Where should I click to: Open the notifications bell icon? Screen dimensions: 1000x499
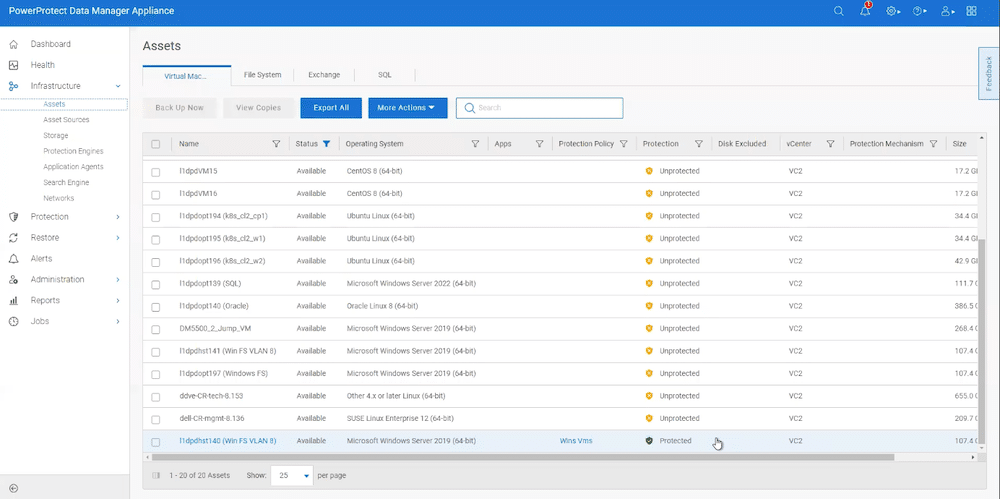click(x=865, y=10)
